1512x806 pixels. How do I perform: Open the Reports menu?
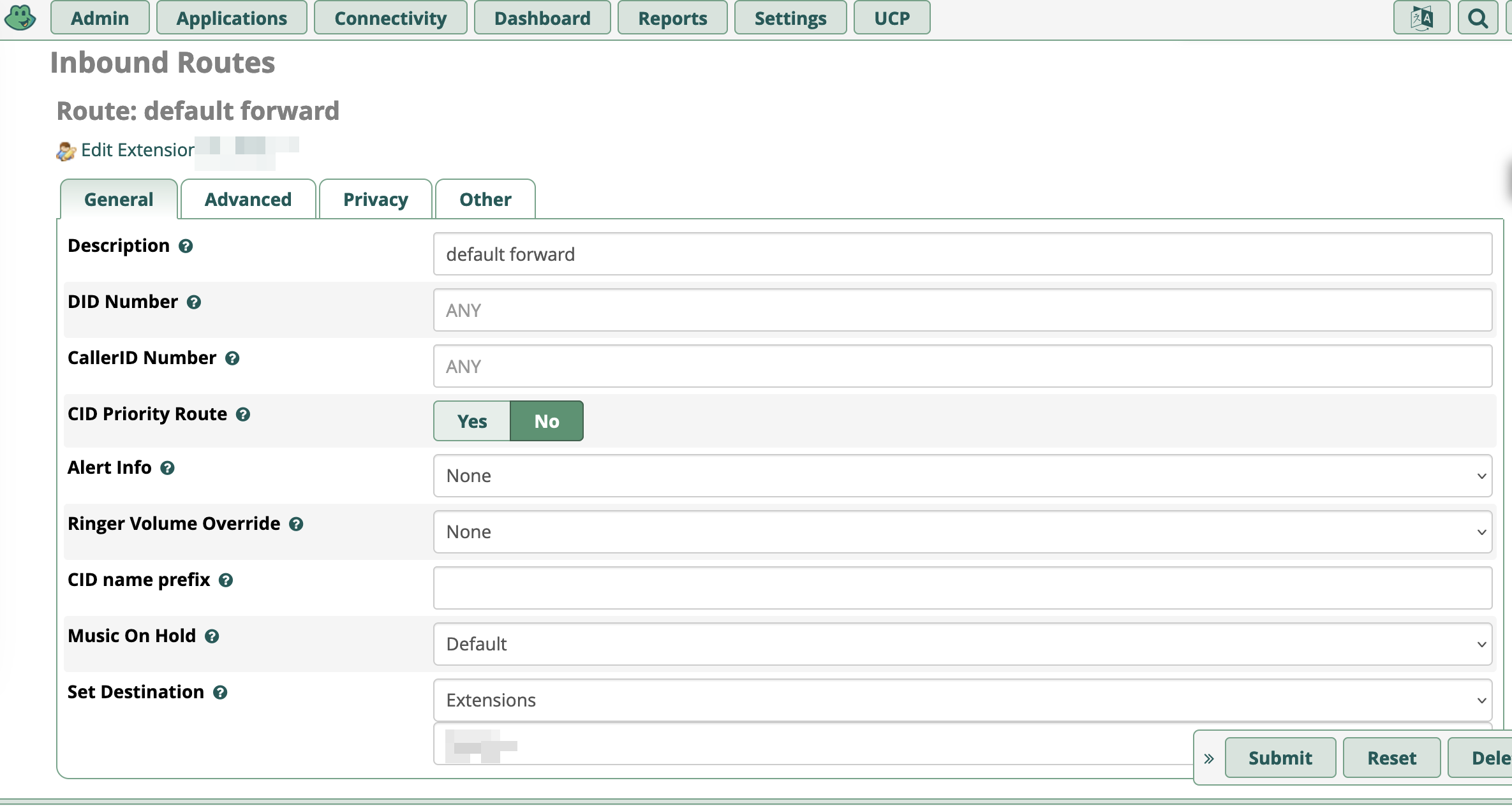[672, 17]
